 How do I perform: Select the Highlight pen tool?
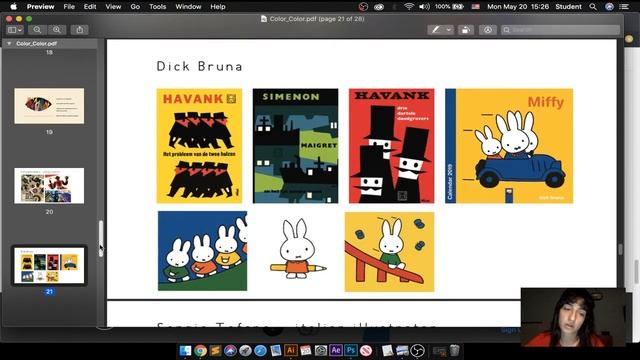[436, 30]
